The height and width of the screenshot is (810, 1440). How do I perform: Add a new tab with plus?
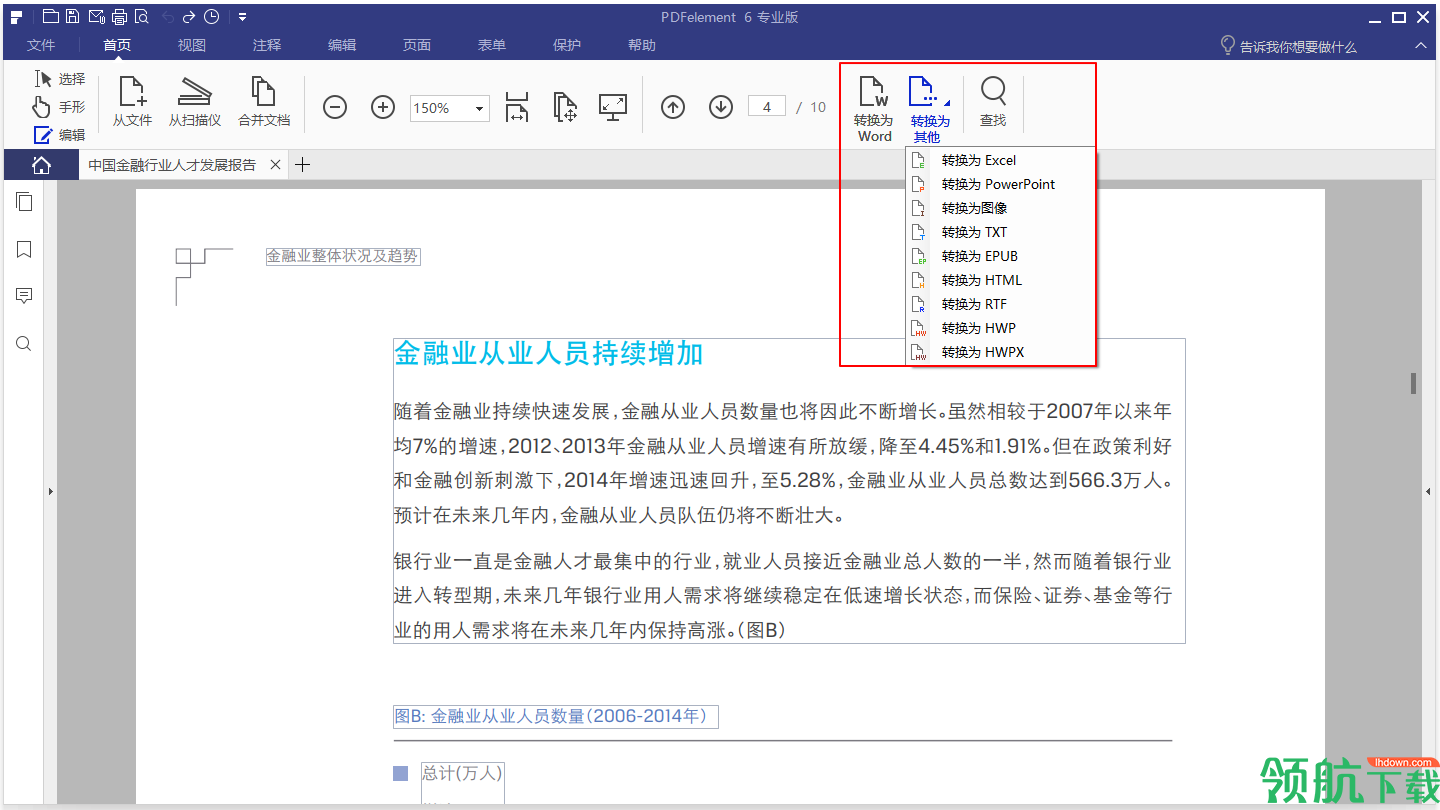coord(302,165)
